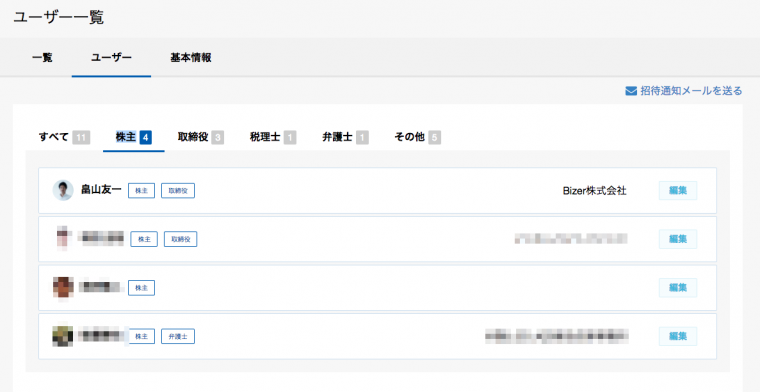Open 畠山友一's profile avatar
The width and height of the screenshot is (760, 392).
tap(63, 190)
